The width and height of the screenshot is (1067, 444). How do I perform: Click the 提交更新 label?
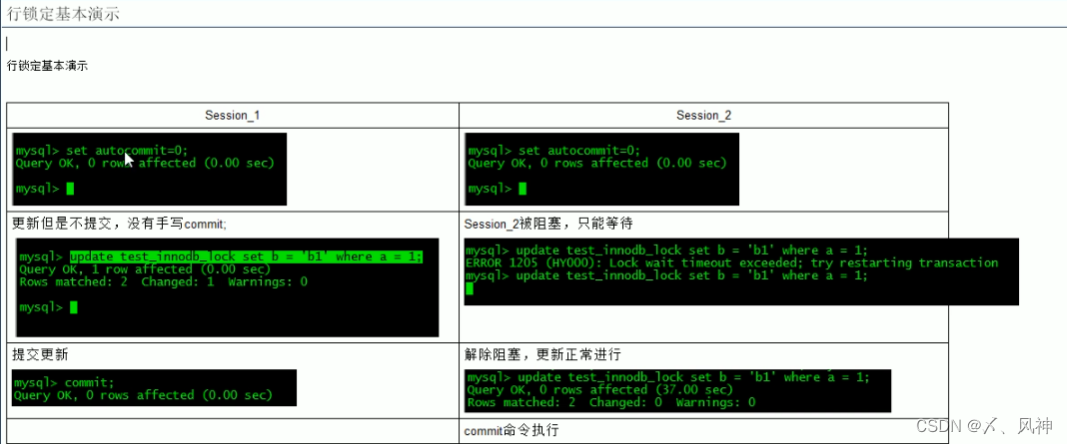40,355
